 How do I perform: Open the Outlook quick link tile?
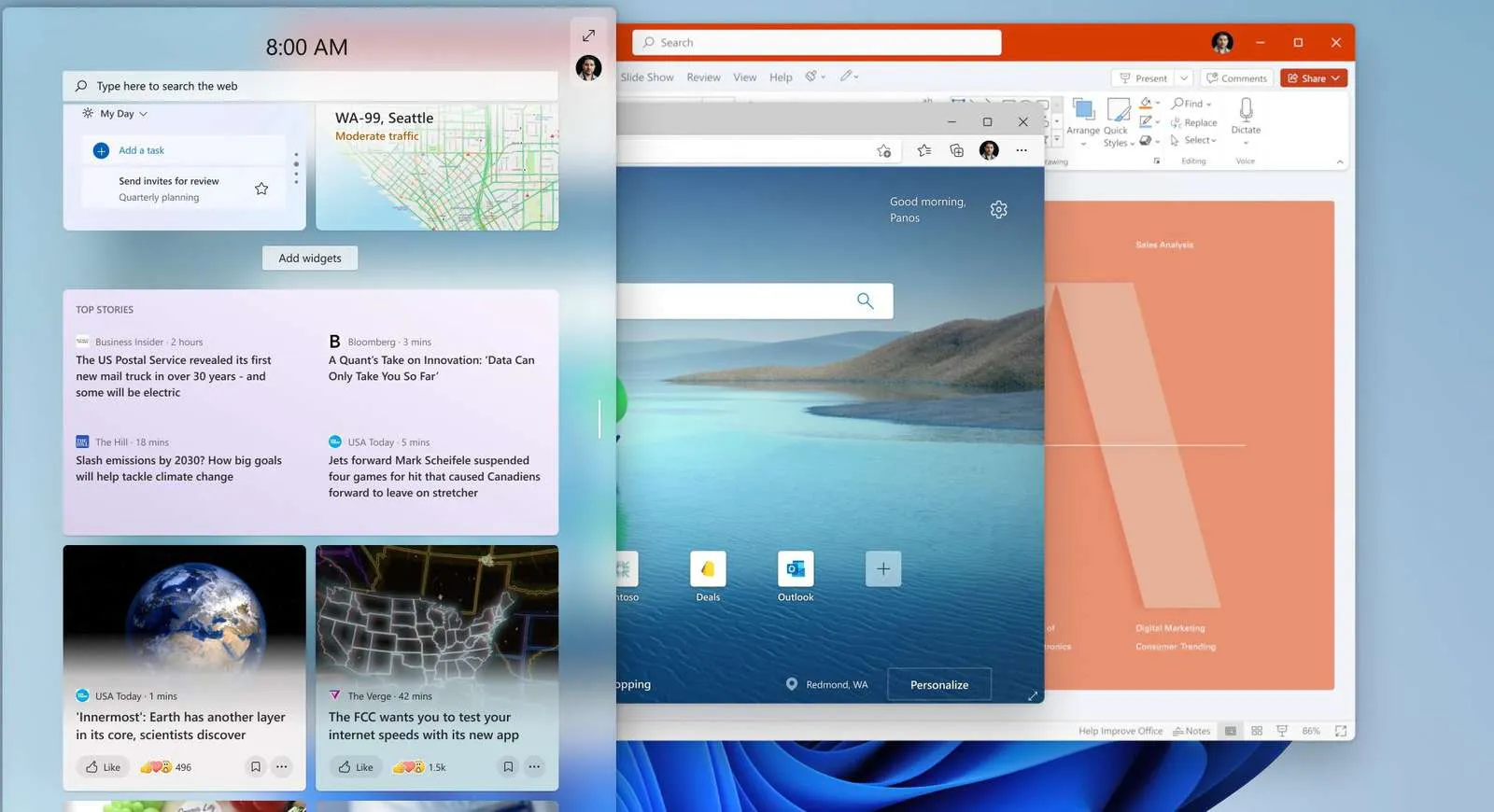[x=796, y=576]
